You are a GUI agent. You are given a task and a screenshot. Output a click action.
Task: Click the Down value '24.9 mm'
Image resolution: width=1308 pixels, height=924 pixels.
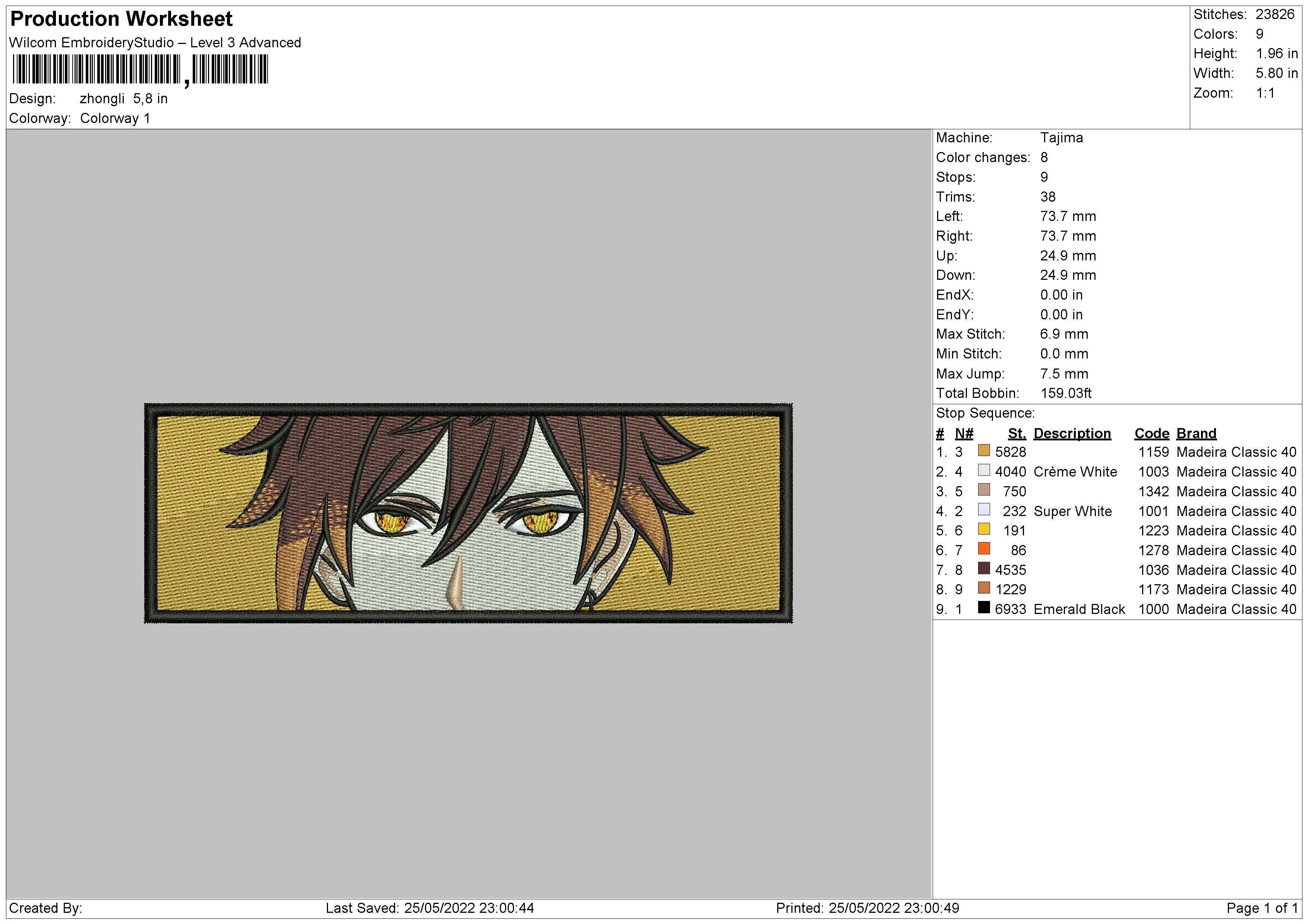point(1068,276)
